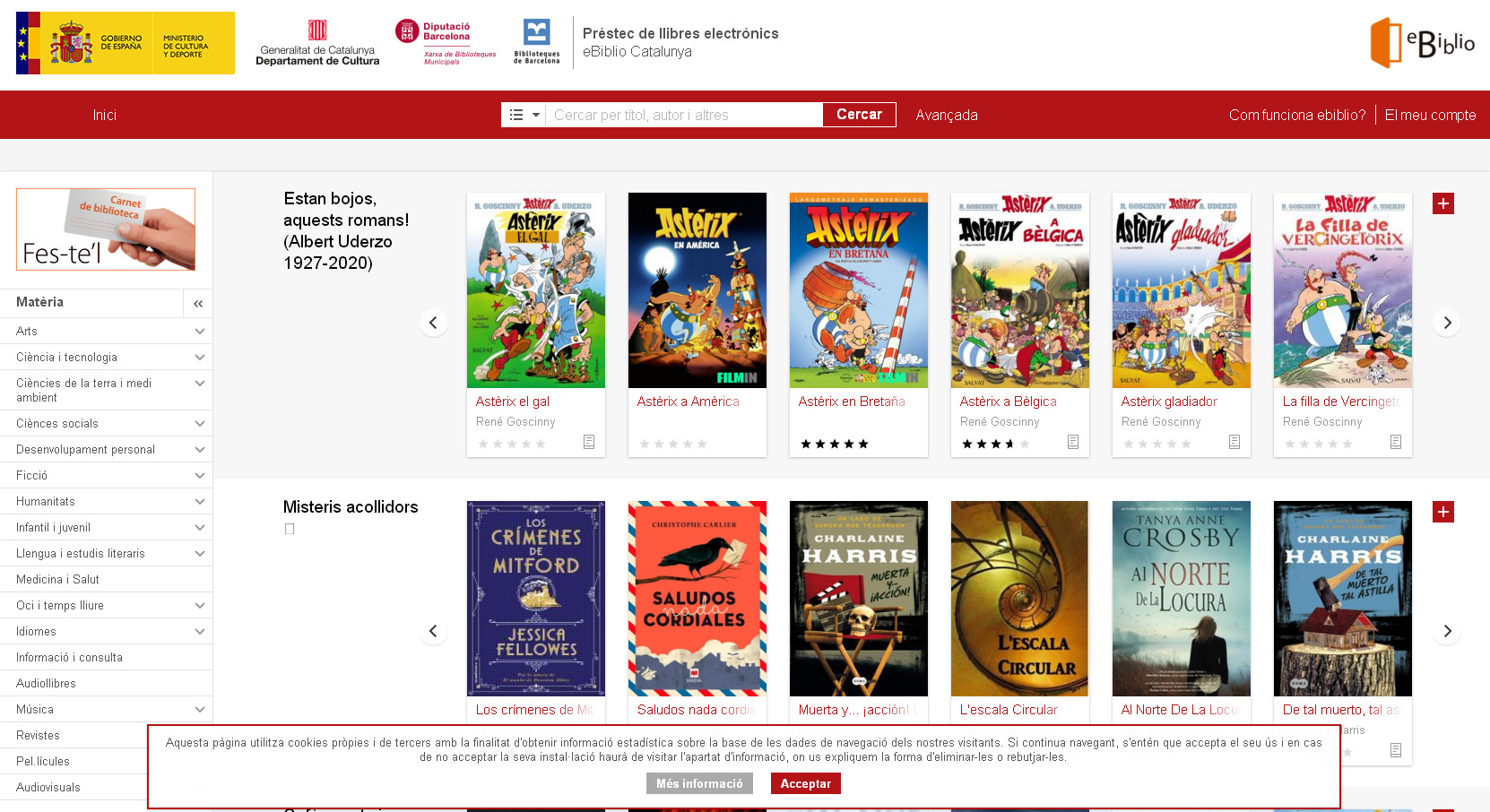This screenshot has height=812, width=1490.
Task: Expand the Idiomes category
Action: tap(199, 632)
